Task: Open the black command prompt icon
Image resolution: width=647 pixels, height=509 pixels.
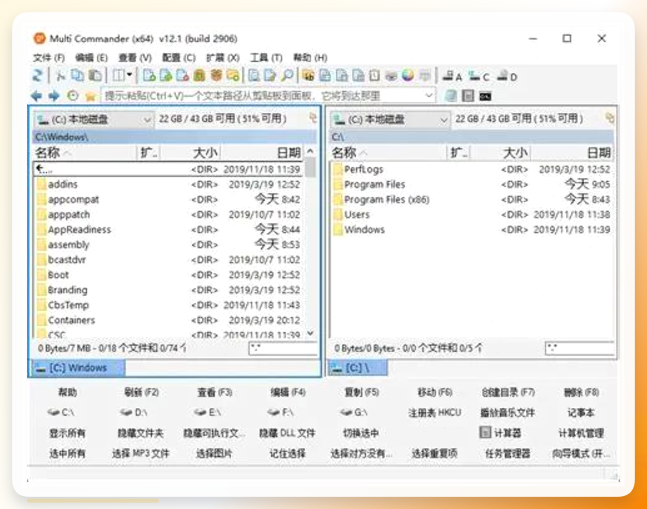Action: point(485,96)
